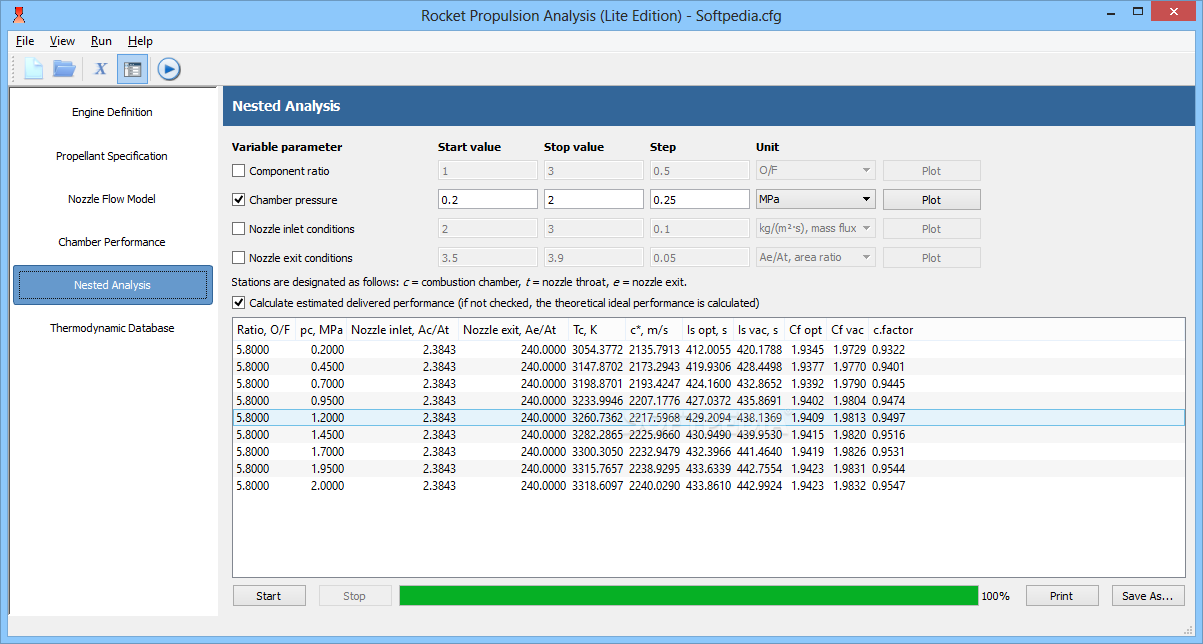The image size is (1203, 644).
Task: Enable the Component ratio checkbox
Action: 239,171
